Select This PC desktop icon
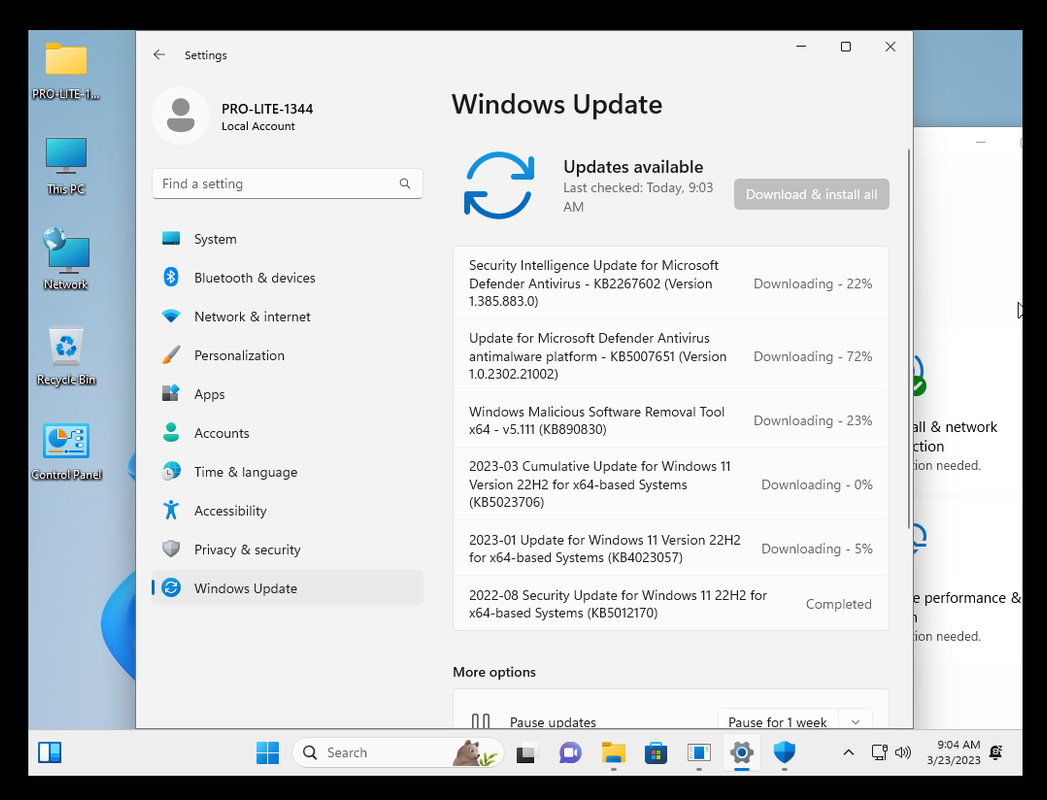 pyautogui.click(x=66, y=166)
